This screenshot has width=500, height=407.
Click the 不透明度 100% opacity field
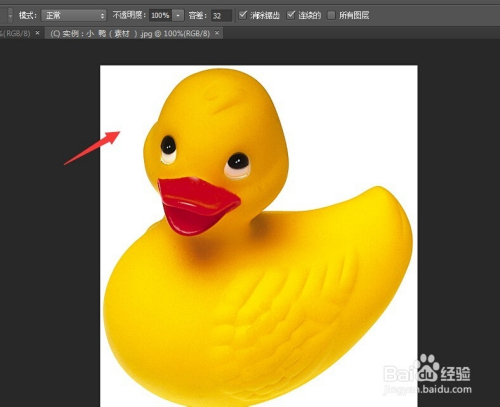tap(160, 15)
